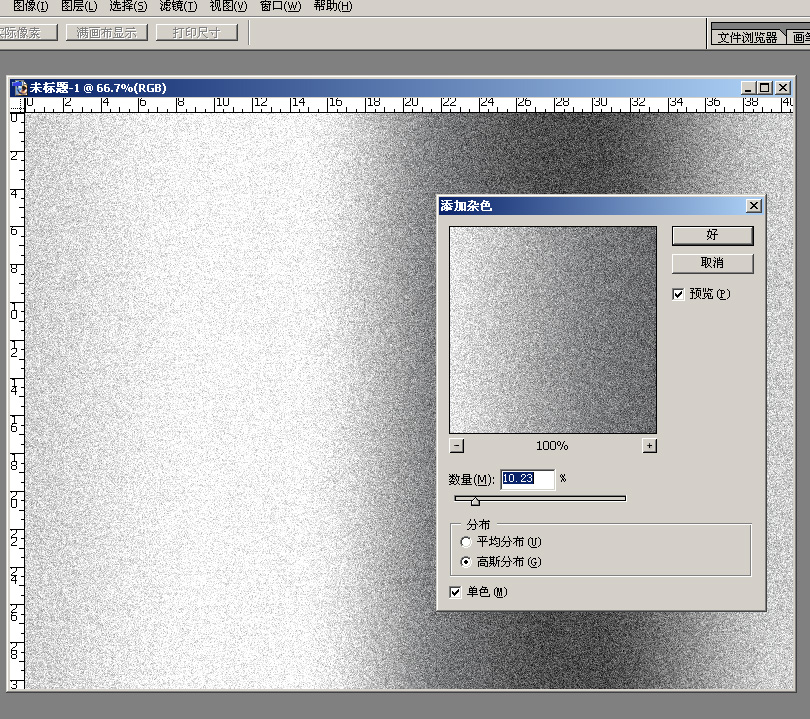The height and width of the screenshot is (719, 810).
Task: Select 高斯分布(G) radio option
Action: [466, 562]
